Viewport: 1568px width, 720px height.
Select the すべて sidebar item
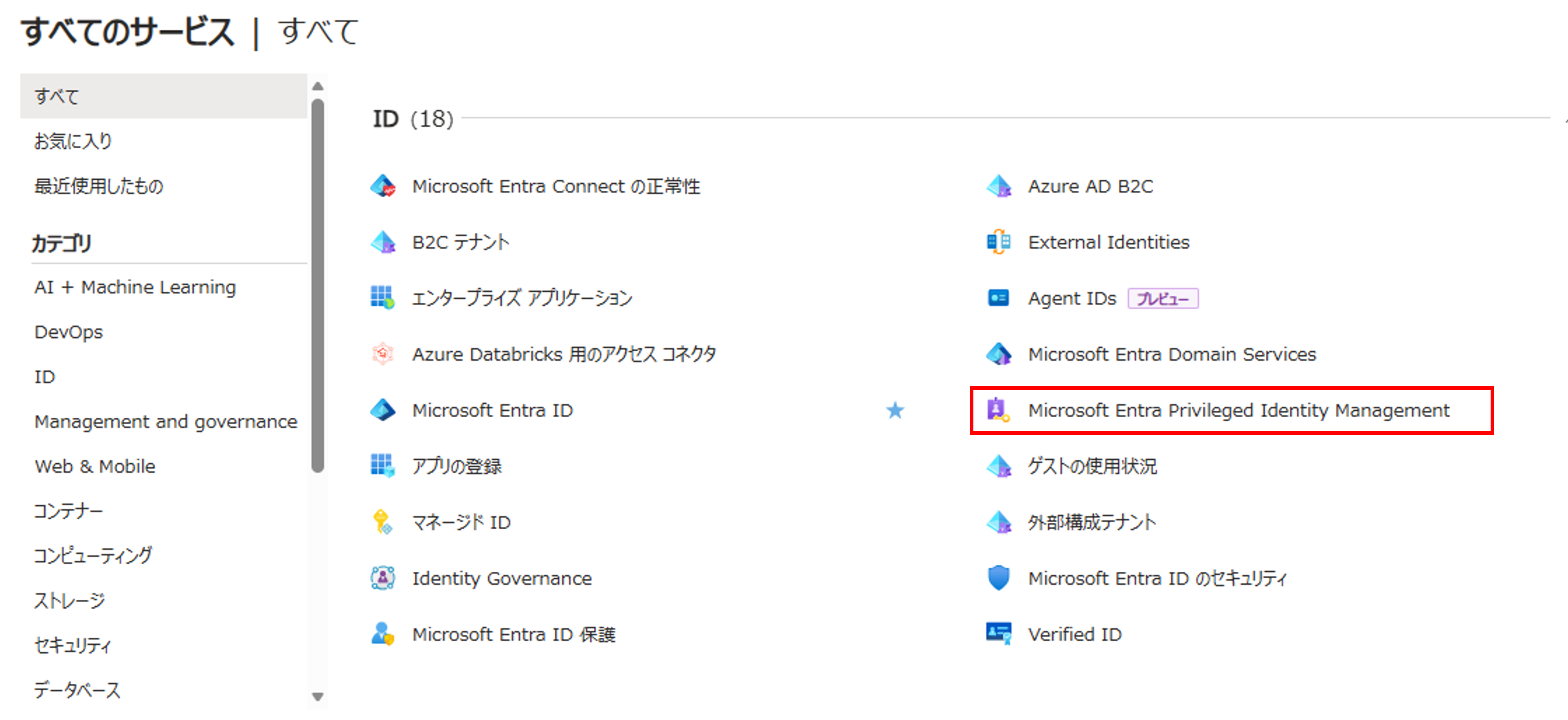(163, 96)
